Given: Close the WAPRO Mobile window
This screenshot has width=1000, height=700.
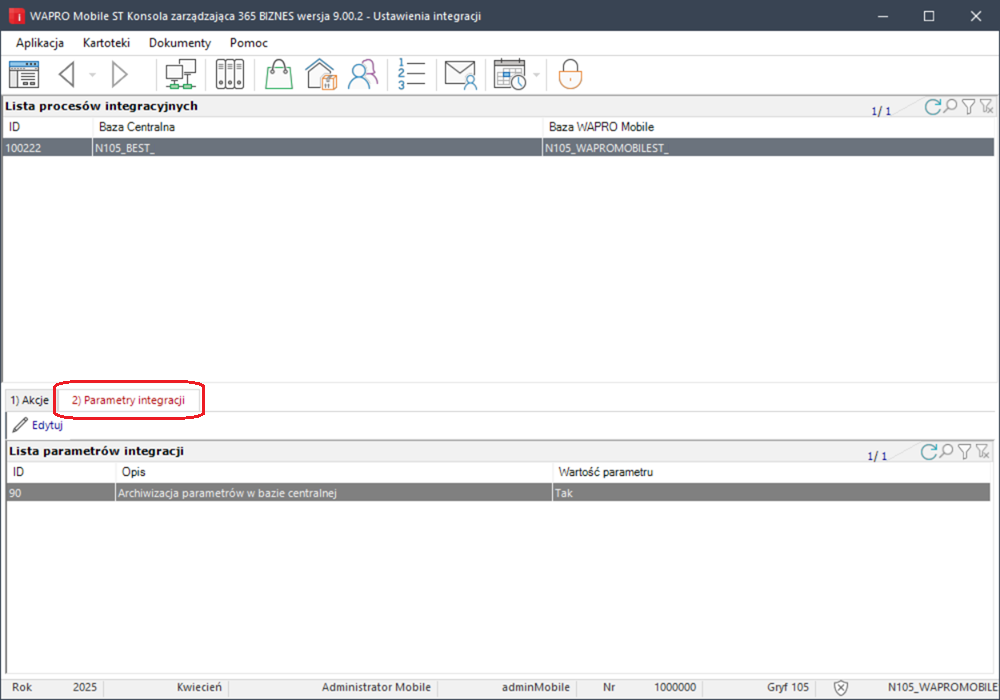Looking at the screenshot, I should point(976,16).
